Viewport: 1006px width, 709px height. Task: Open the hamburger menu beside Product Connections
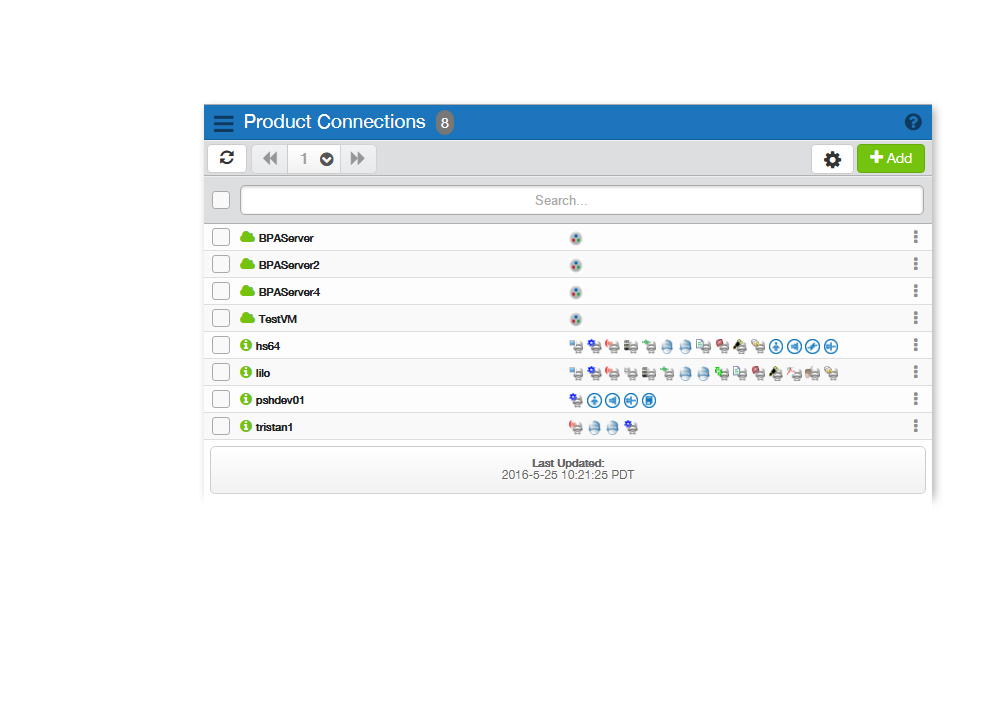pos(223,123)
